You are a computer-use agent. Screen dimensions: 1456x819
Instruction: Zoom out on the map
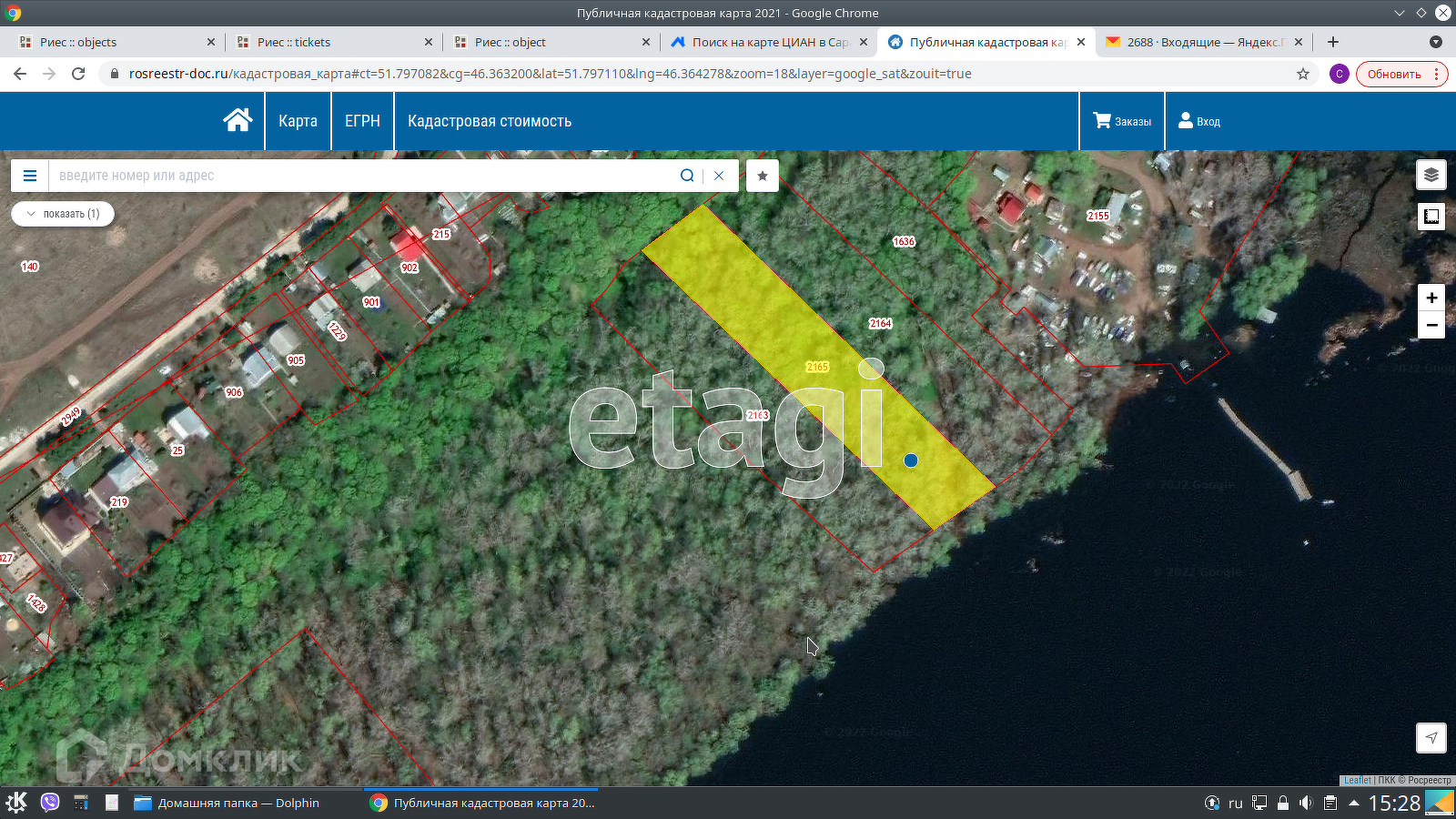1431,325
